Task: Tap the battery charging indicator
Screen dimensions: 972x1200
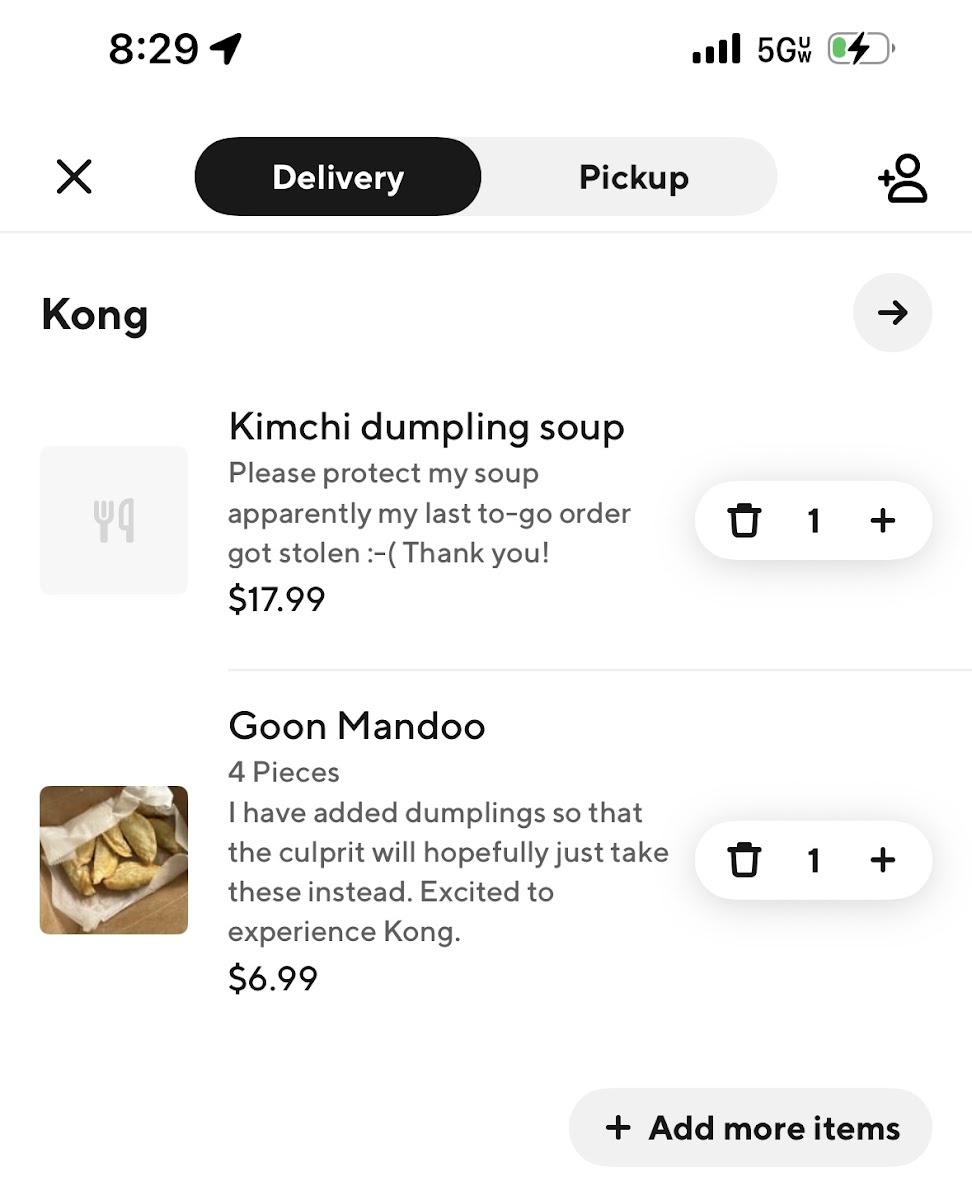Action: pos(860,49)
